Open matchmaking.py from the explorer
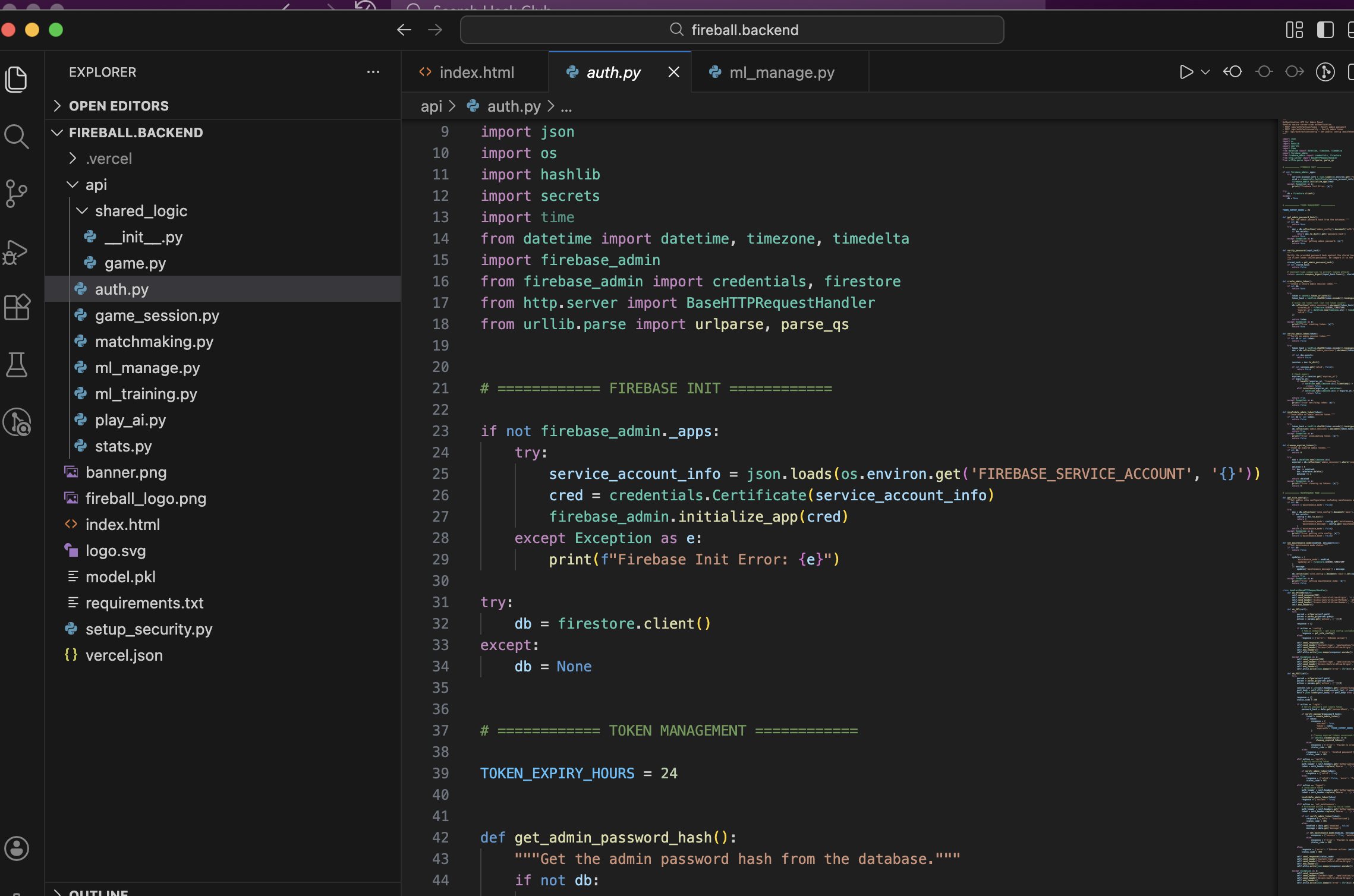Viewport: 1354px width, 896px height. (154, 342)
